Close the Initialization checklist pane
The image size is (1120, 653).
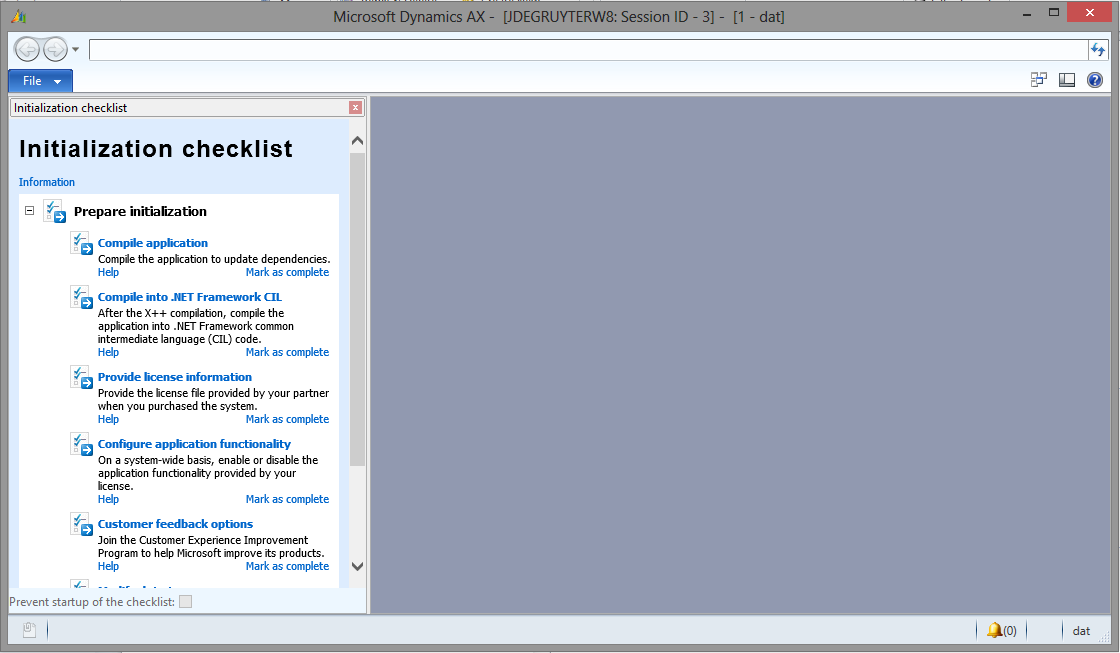[x=355, y=107]
